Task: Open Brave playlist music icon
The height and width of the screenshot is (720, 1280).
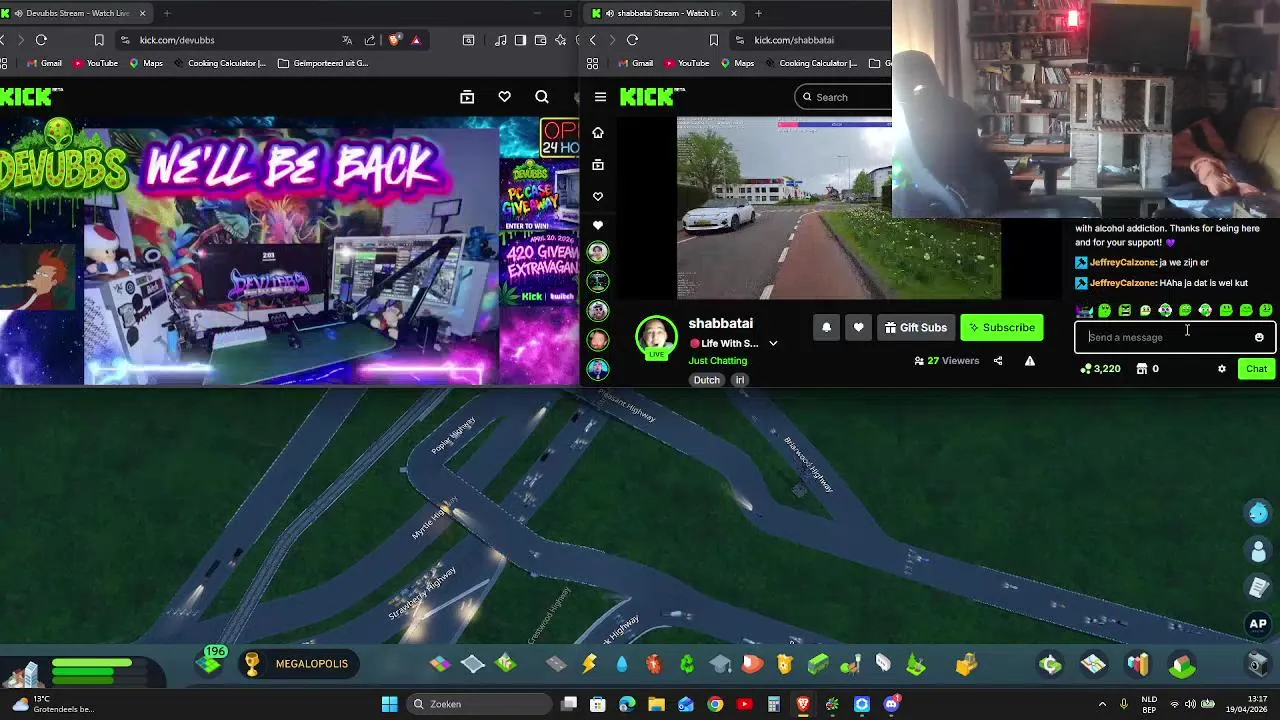Action: pyautogui.click(x=500, y=40)
